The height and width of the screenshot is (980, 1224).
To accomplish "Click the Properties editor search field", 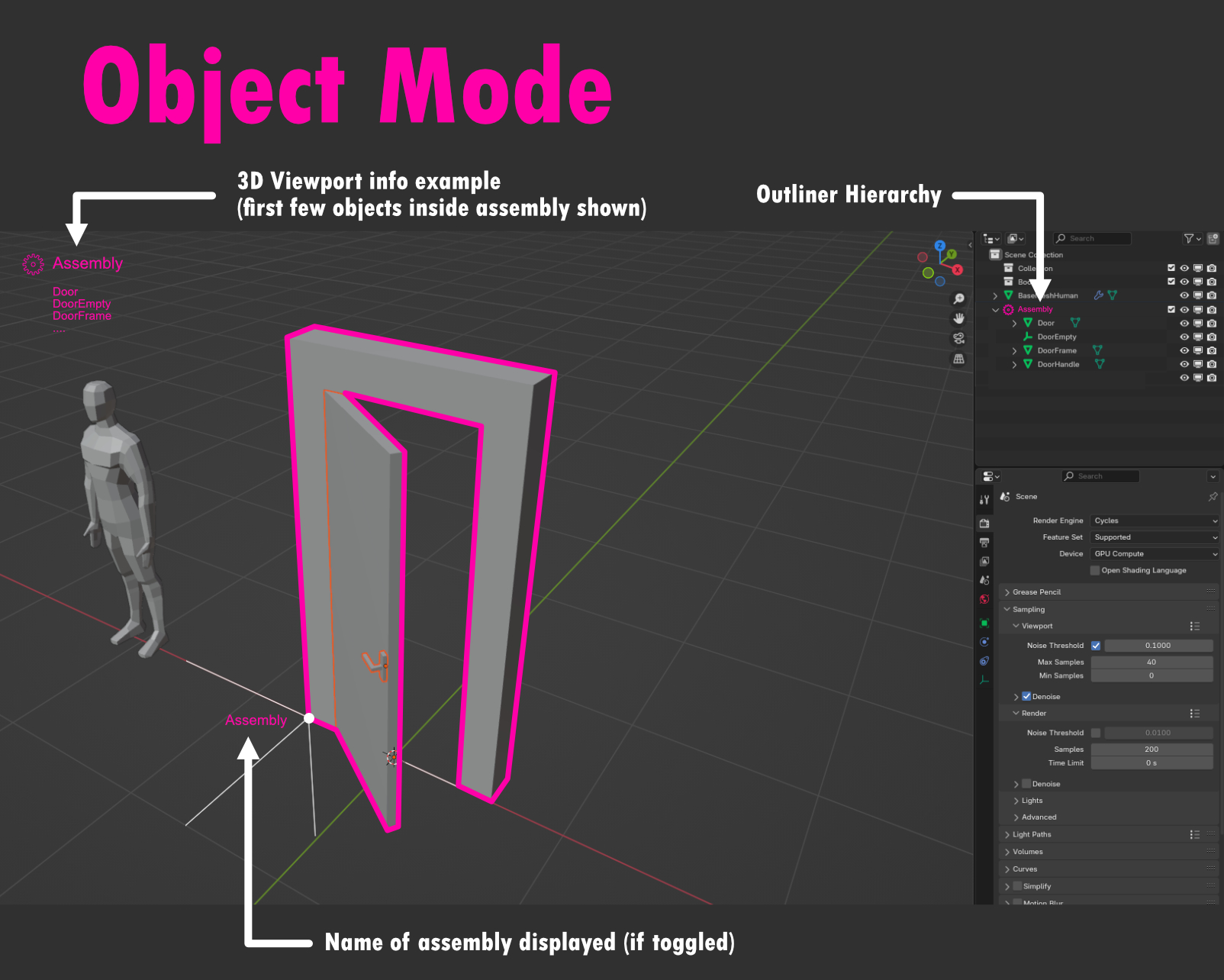I will pyautogui.click(x=1100, y=476).
